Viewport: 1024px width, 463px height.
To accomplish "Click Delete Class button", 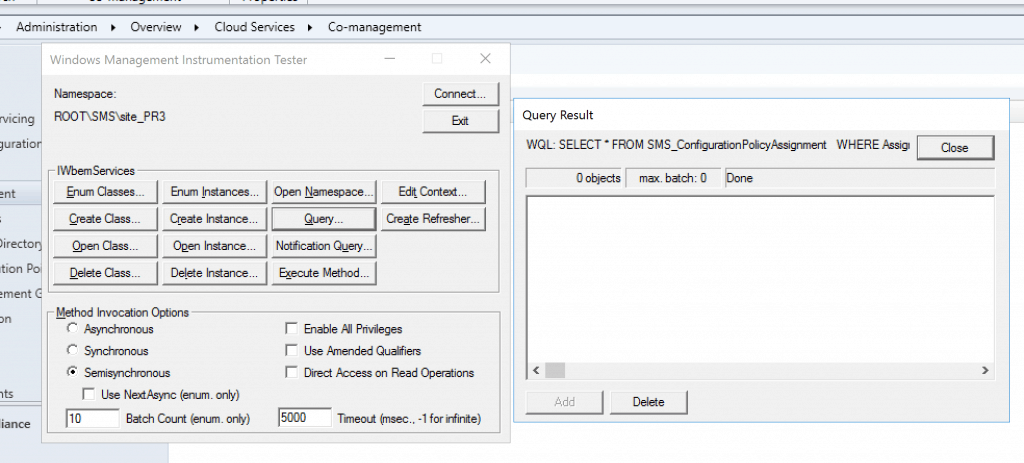I will (x=104, y=273).
